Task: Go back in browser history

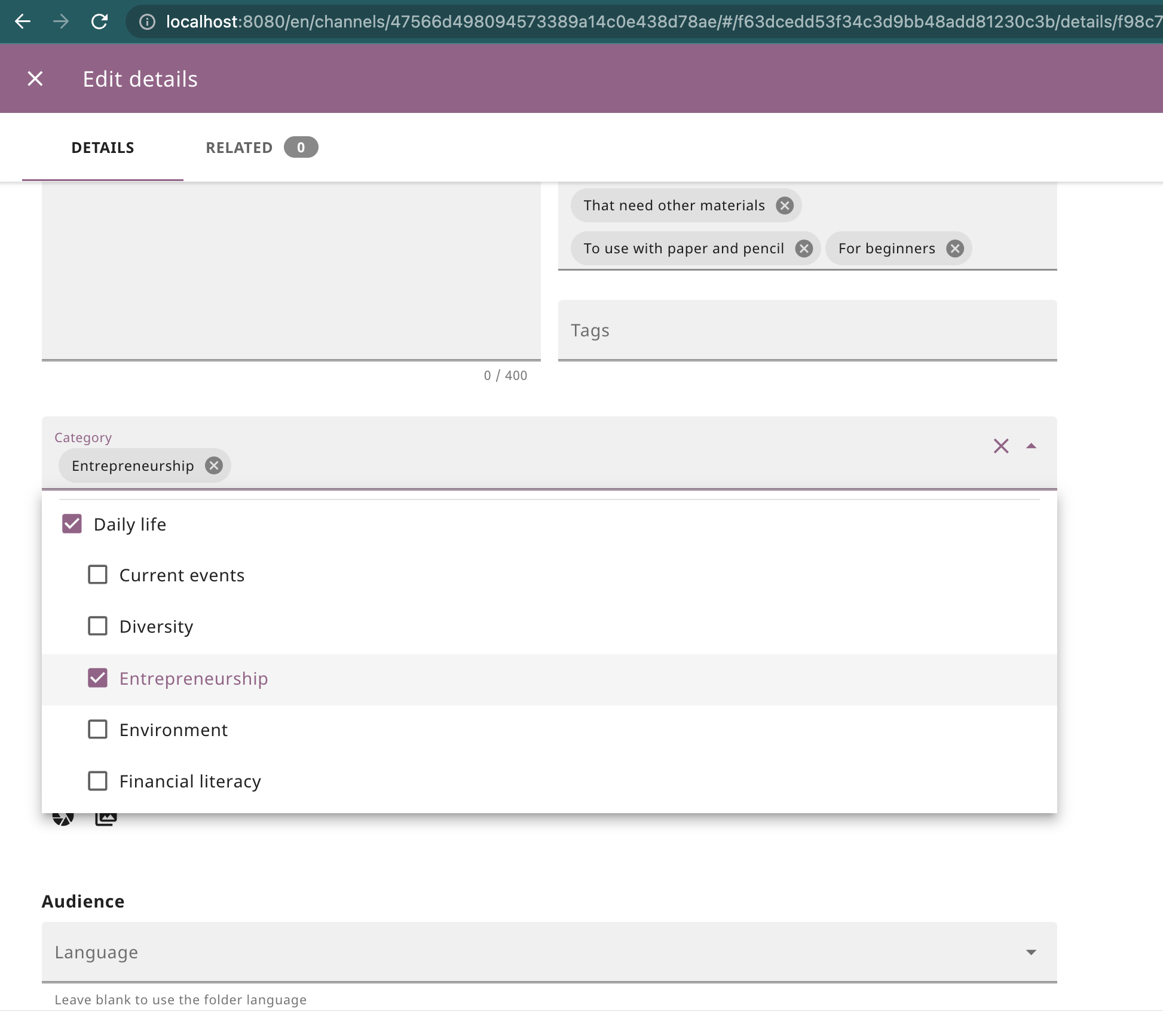Action: click(23, 22)
